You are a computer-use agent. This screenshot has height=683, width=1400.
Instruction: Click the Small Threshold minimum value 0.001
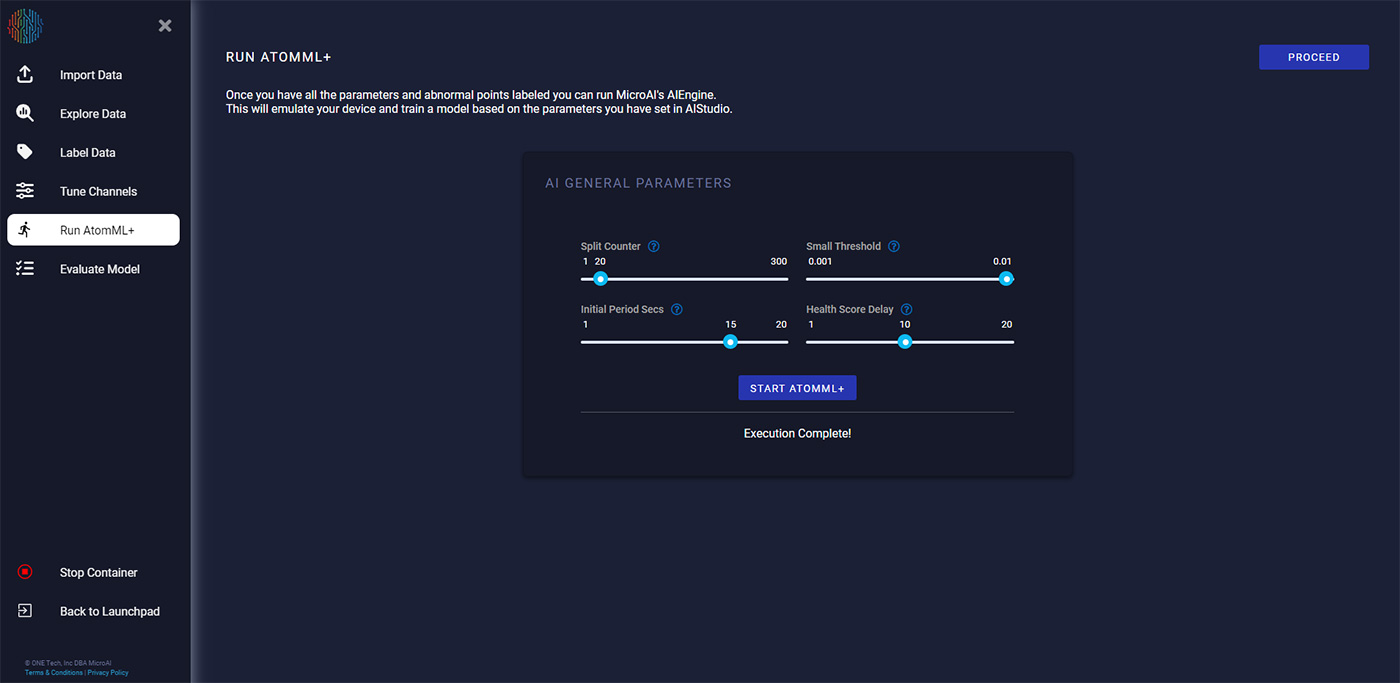820,262
